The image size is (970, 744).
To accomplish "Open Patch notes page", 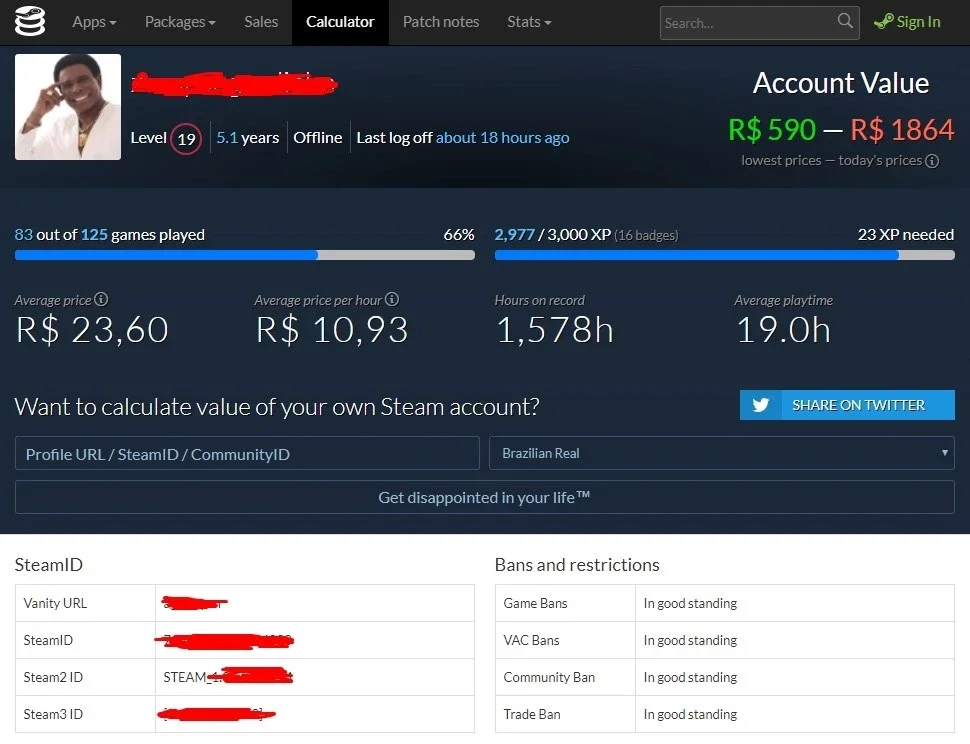I will (x=441, y=22).
